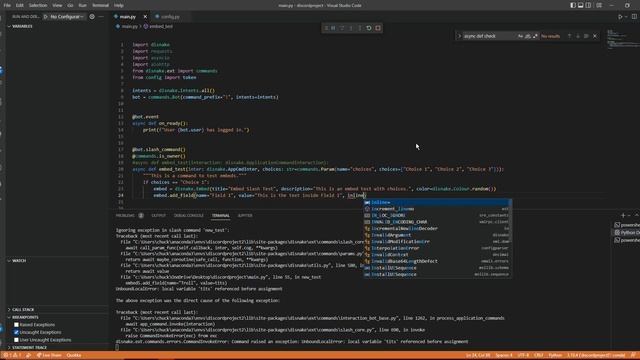Open the Run menu
Screen dimensions: 640x360
click(x=82, y=5)
